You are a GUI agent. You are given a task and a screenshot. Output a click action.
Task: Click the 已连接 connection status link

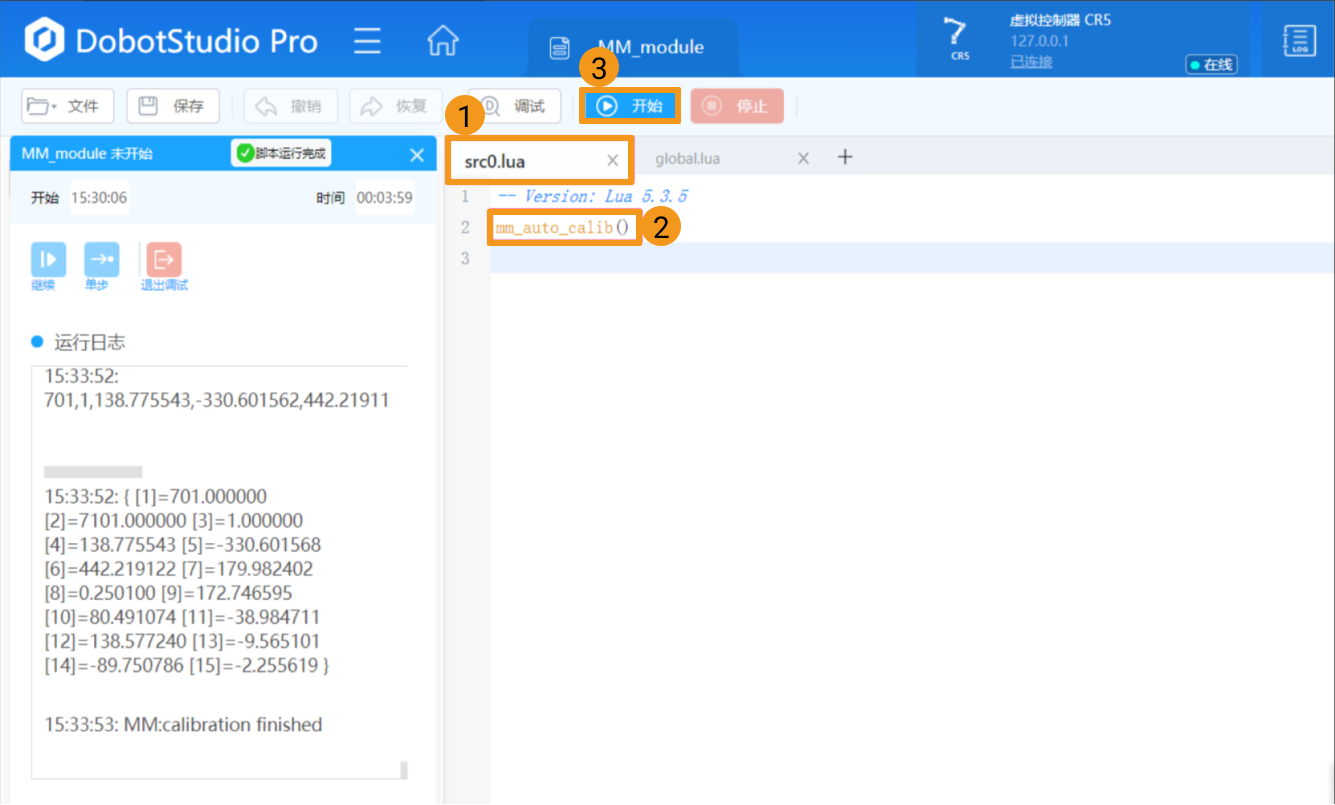coord(1031,62)
